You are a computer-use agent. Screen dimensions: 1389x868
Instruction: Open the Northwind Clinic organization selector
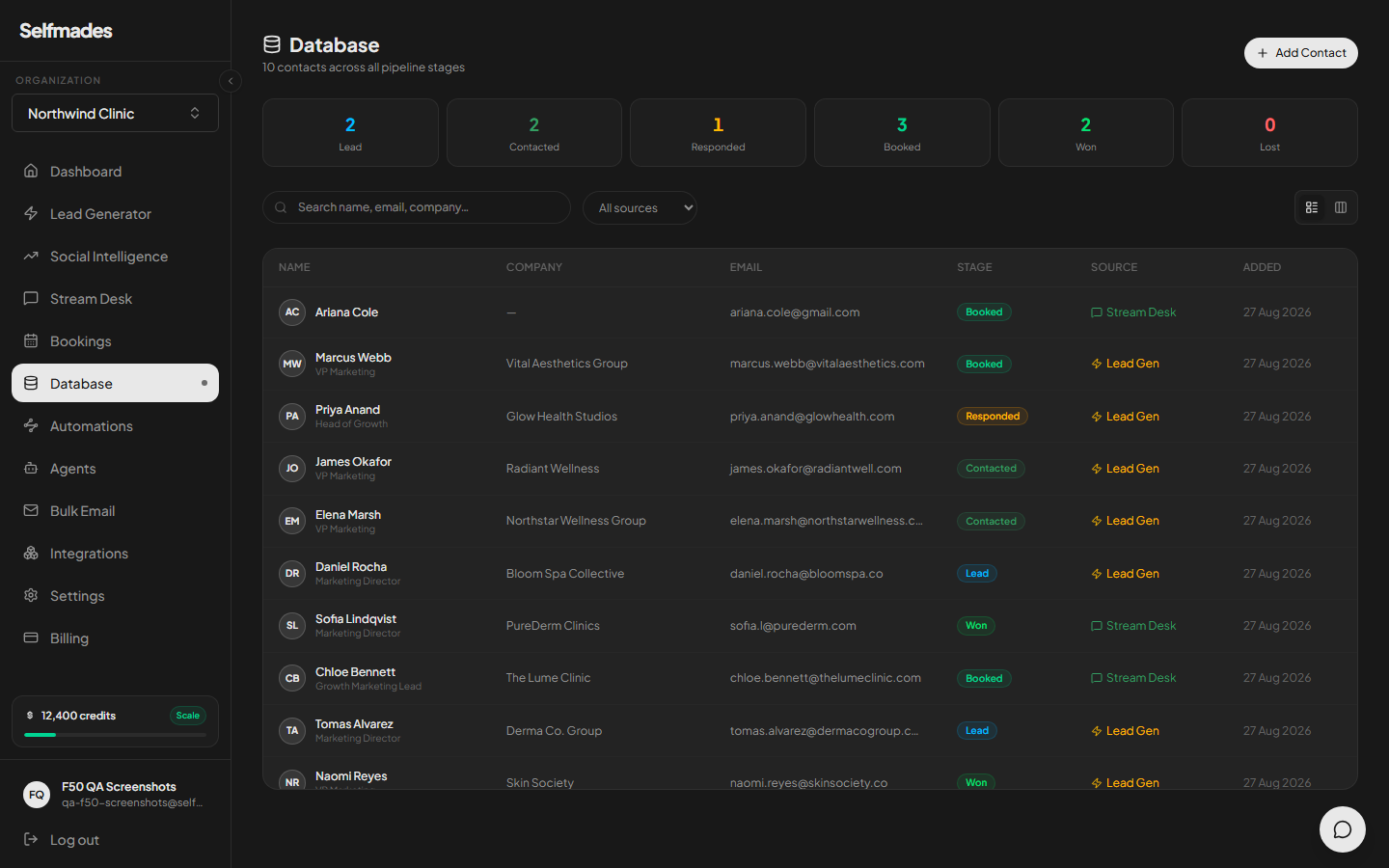click(x=115, y=113)
